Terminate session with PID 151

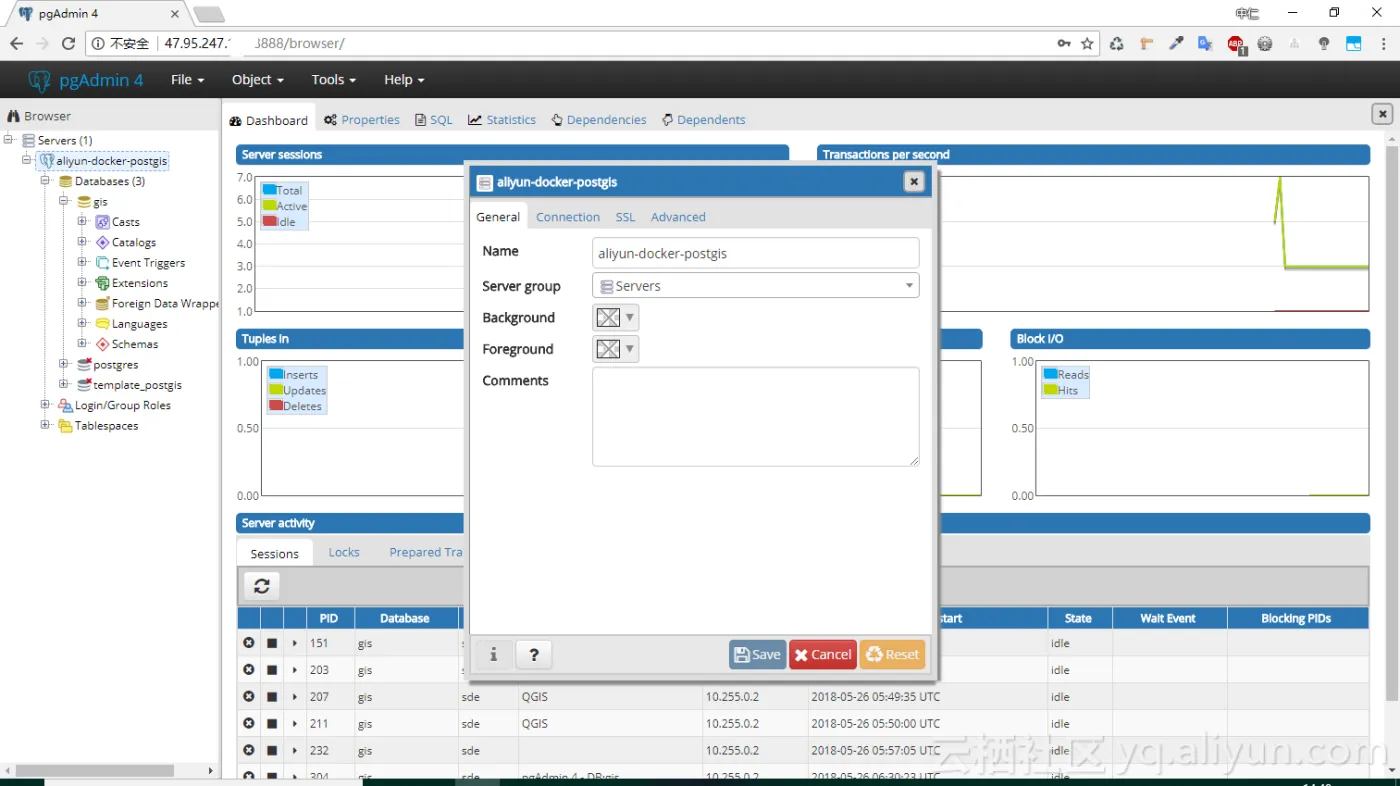pyautogui.click(x=248, y=643)
